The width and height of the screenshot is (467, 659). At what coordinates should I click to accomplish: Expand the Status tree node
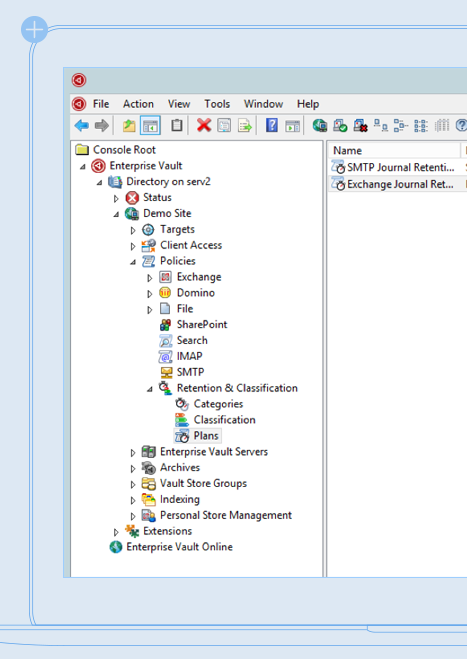(116, 198)
